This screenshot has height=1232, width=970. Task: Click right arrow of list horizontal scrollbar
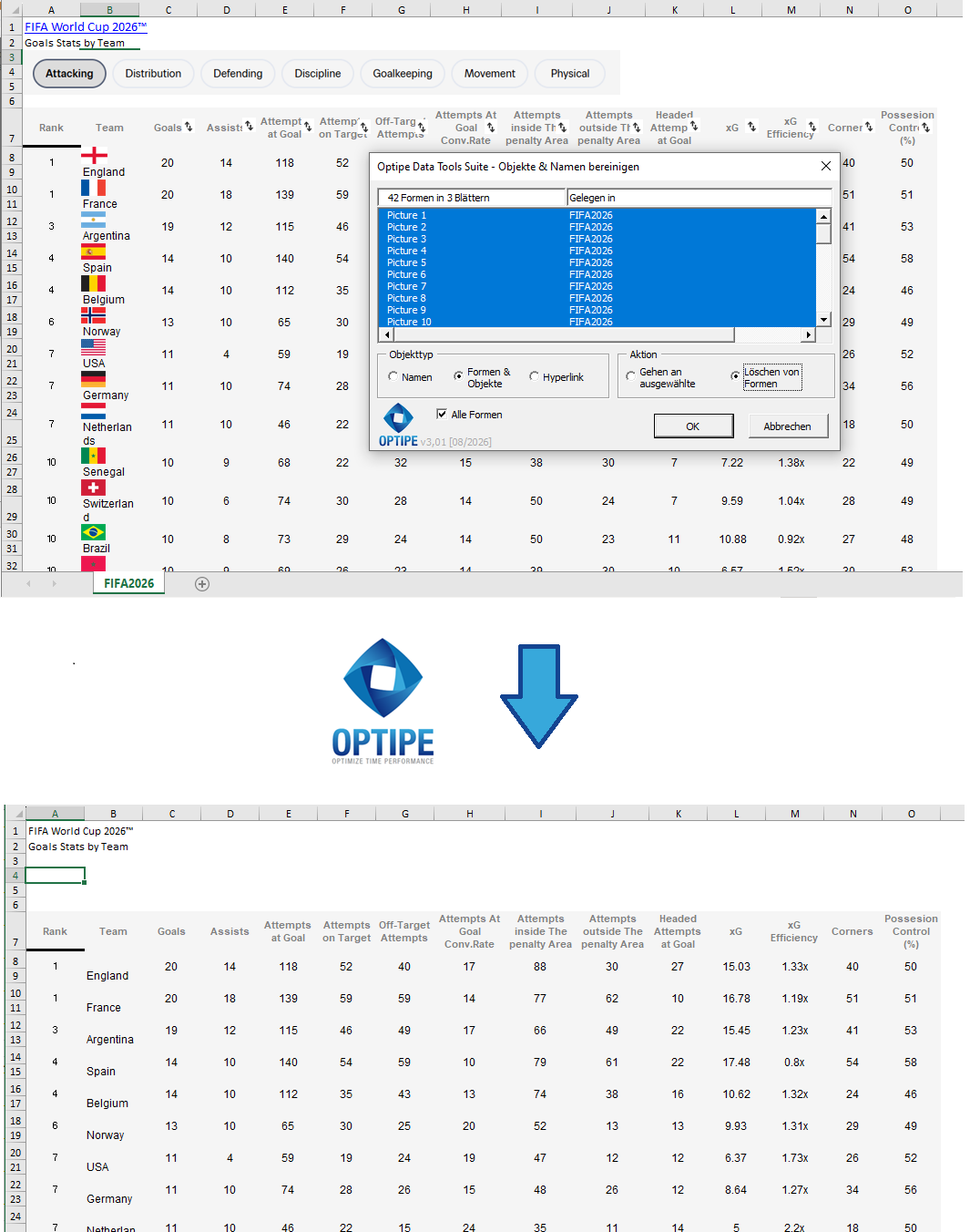[x=808, y=335]
